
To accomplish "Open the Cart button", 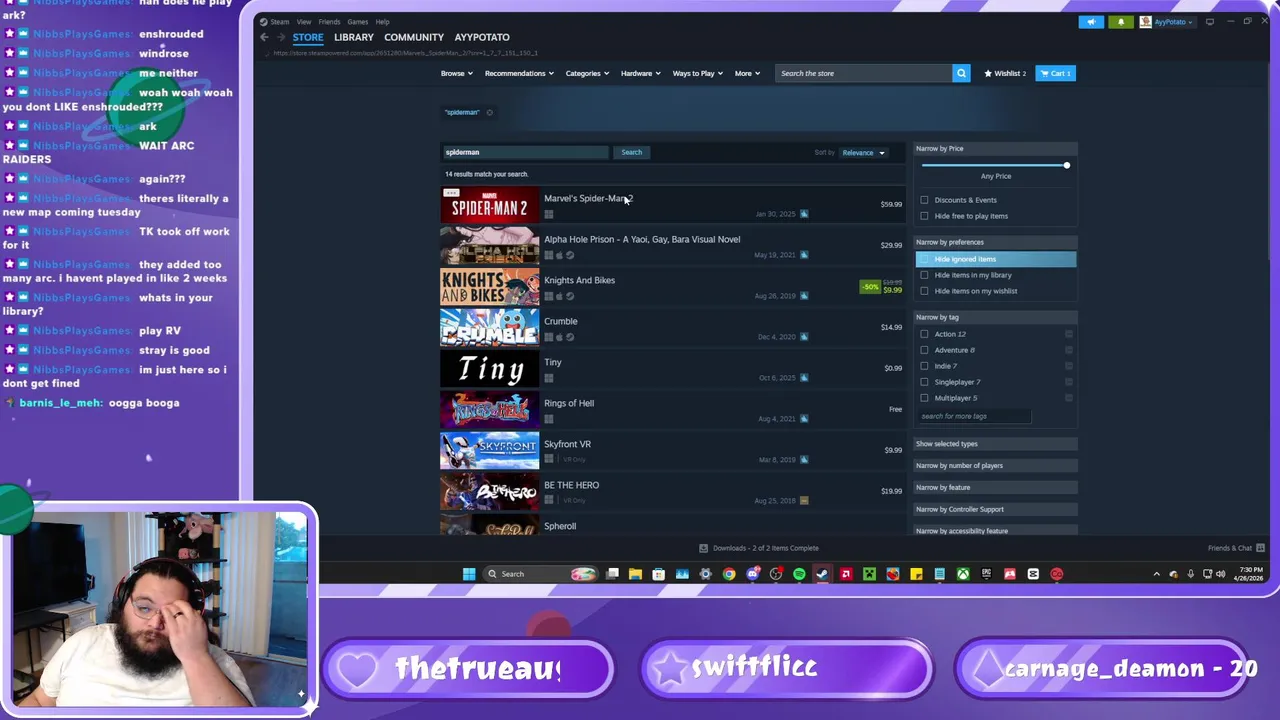I will point(1055,73).
